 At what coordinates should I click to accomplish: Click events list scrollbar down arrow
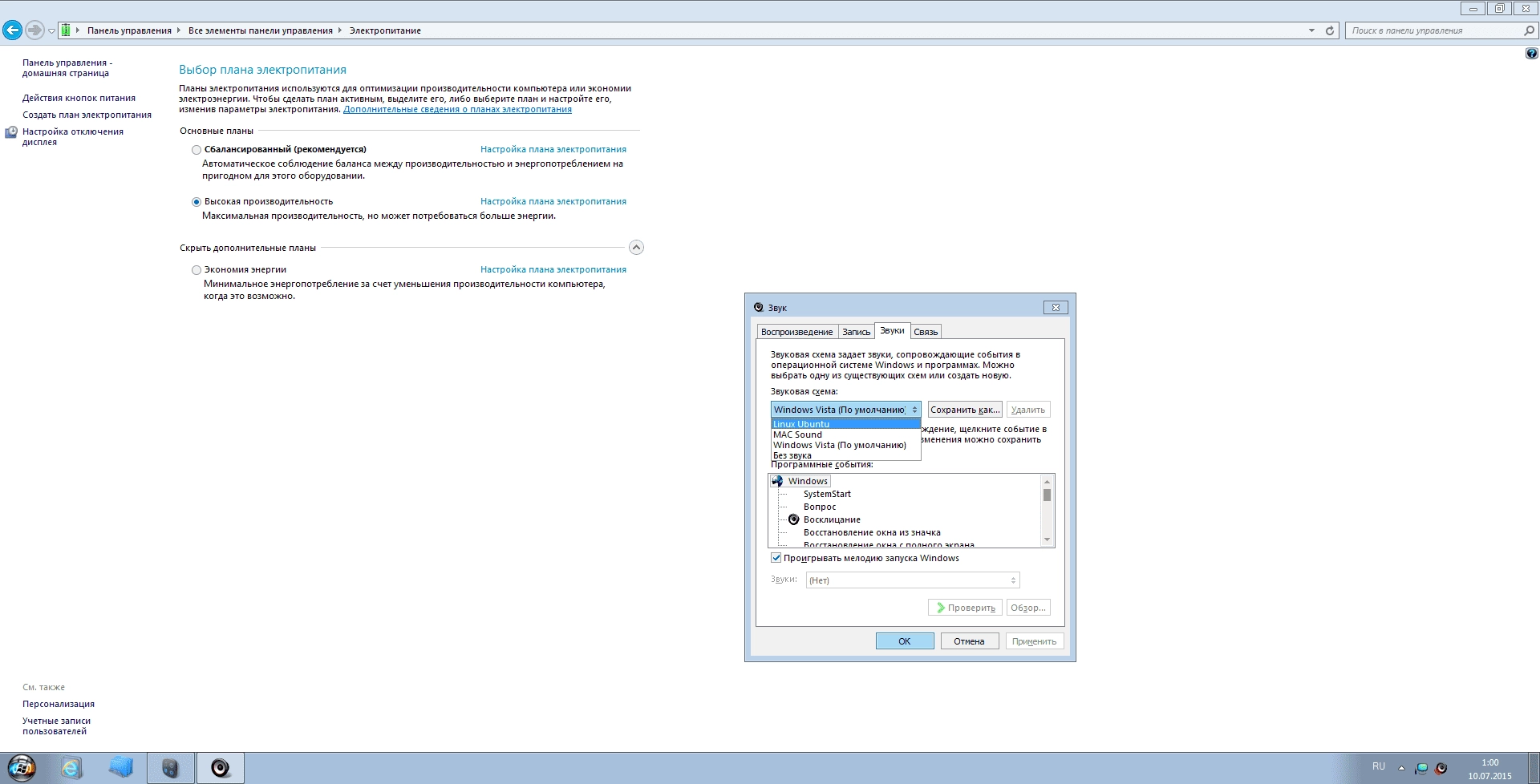tap(1047, 540)
